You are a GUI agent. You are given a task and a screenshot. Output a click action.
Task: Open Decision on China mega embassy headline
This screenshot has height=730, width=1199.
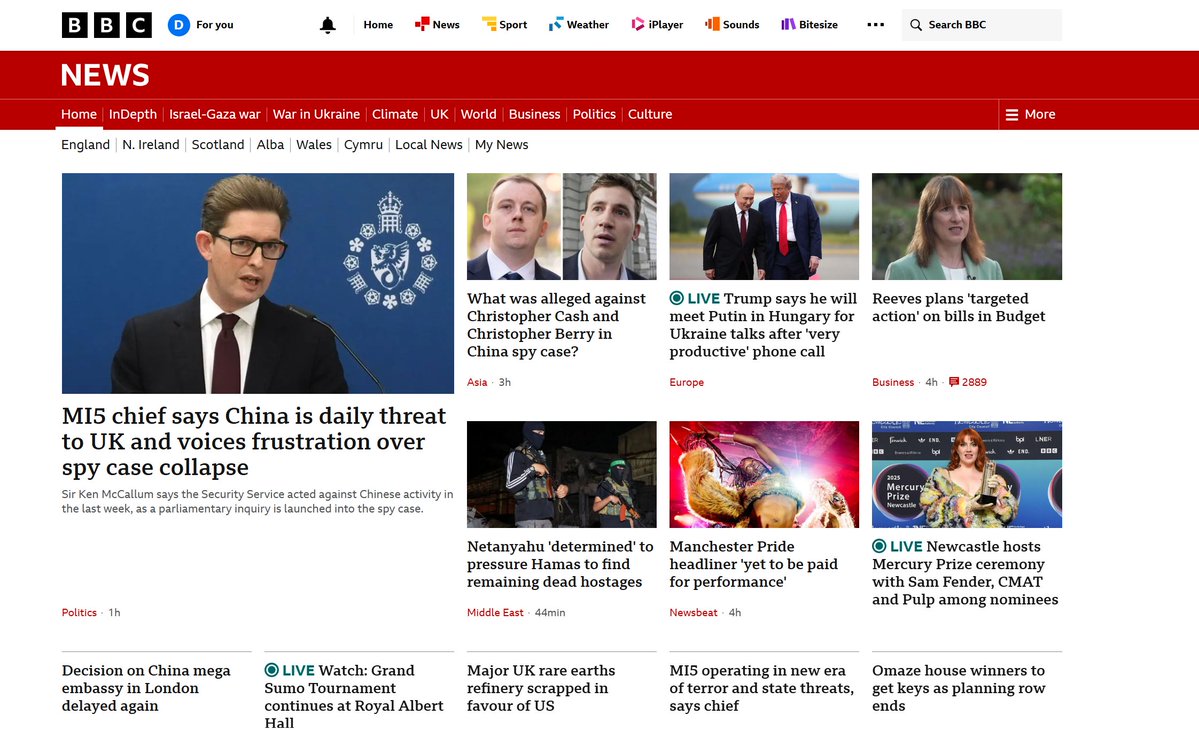(146, 688)
